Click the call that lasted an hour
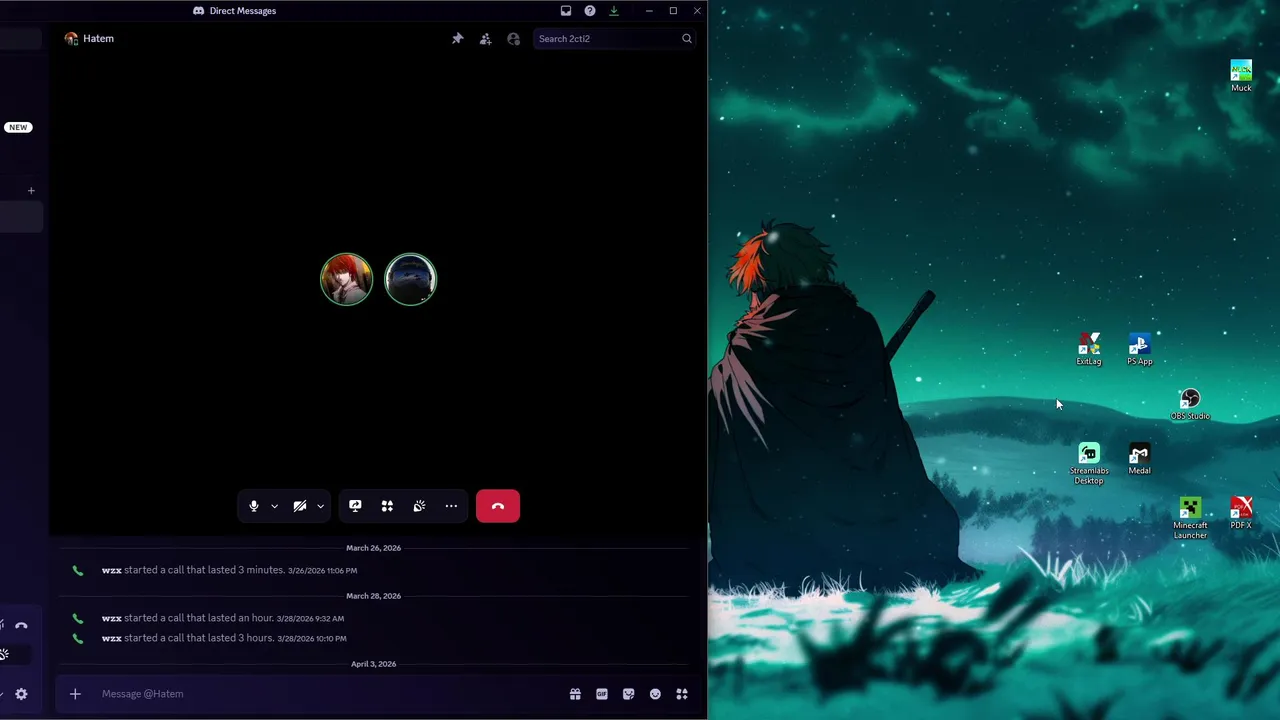Image resolution: width=1280 pixels, height=720 pixels. (x=222, y=618)
